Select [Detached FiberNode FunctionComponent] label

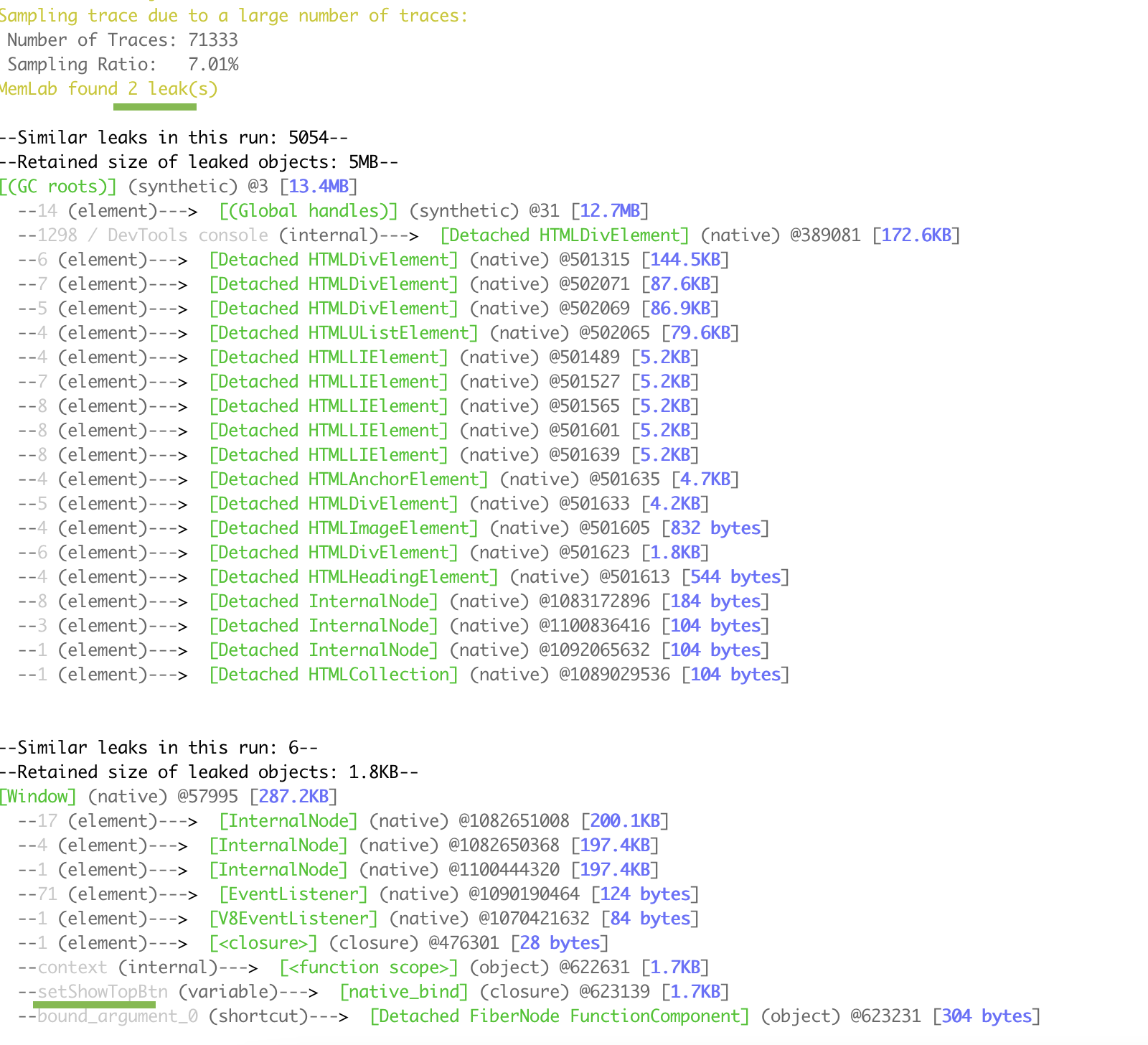point(560,1016)
